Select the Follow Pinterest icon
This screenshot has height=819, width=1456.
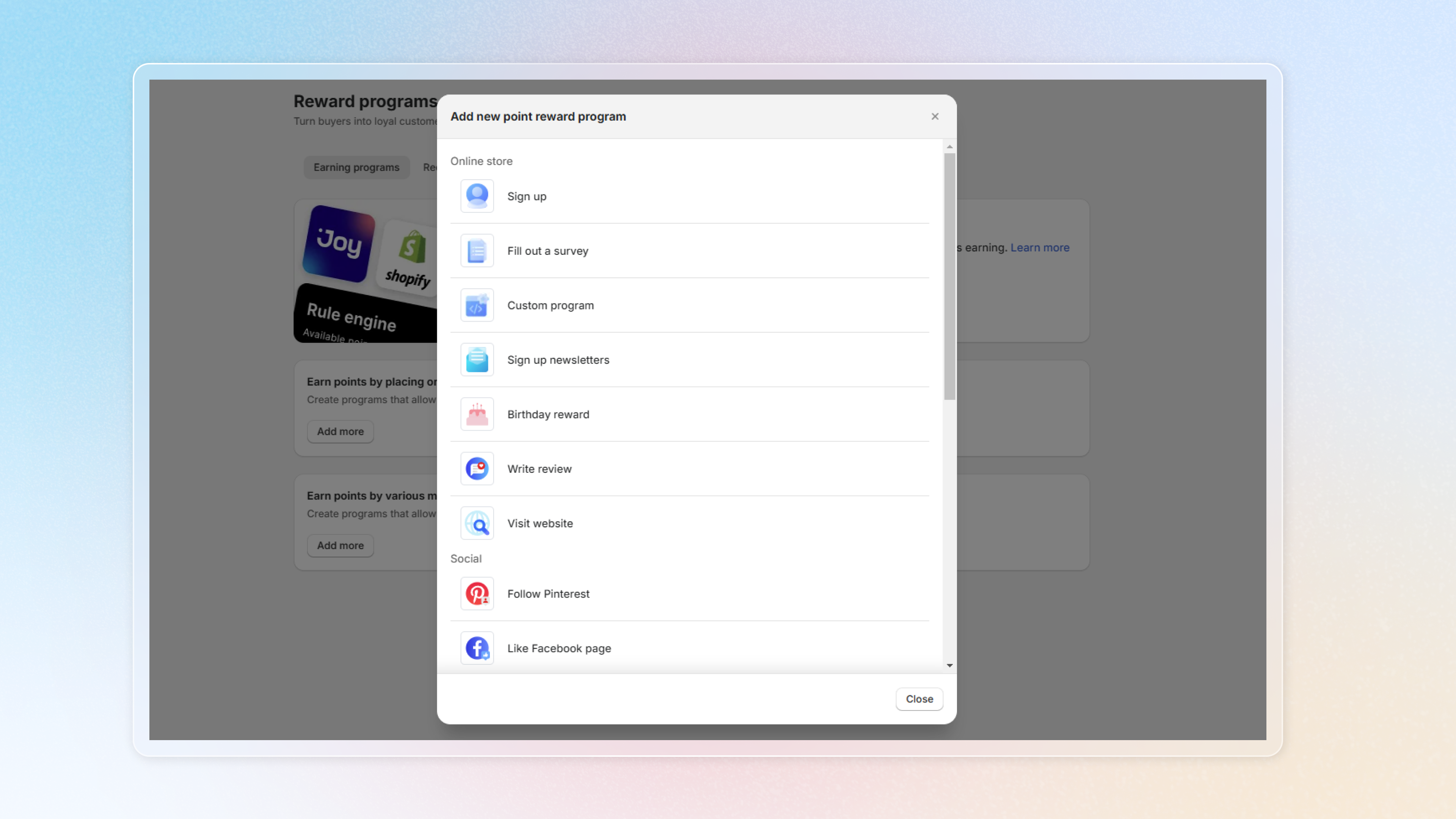click(477, 593)
